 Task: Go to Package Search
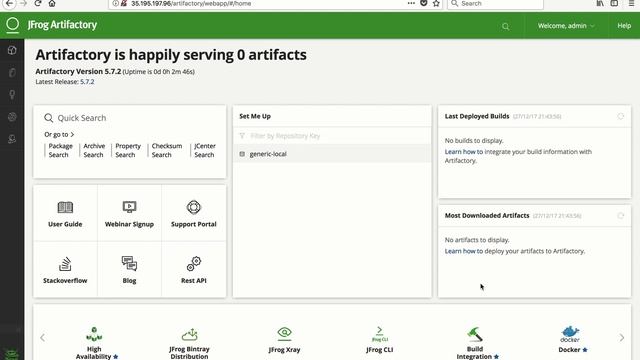pos(60,150)
